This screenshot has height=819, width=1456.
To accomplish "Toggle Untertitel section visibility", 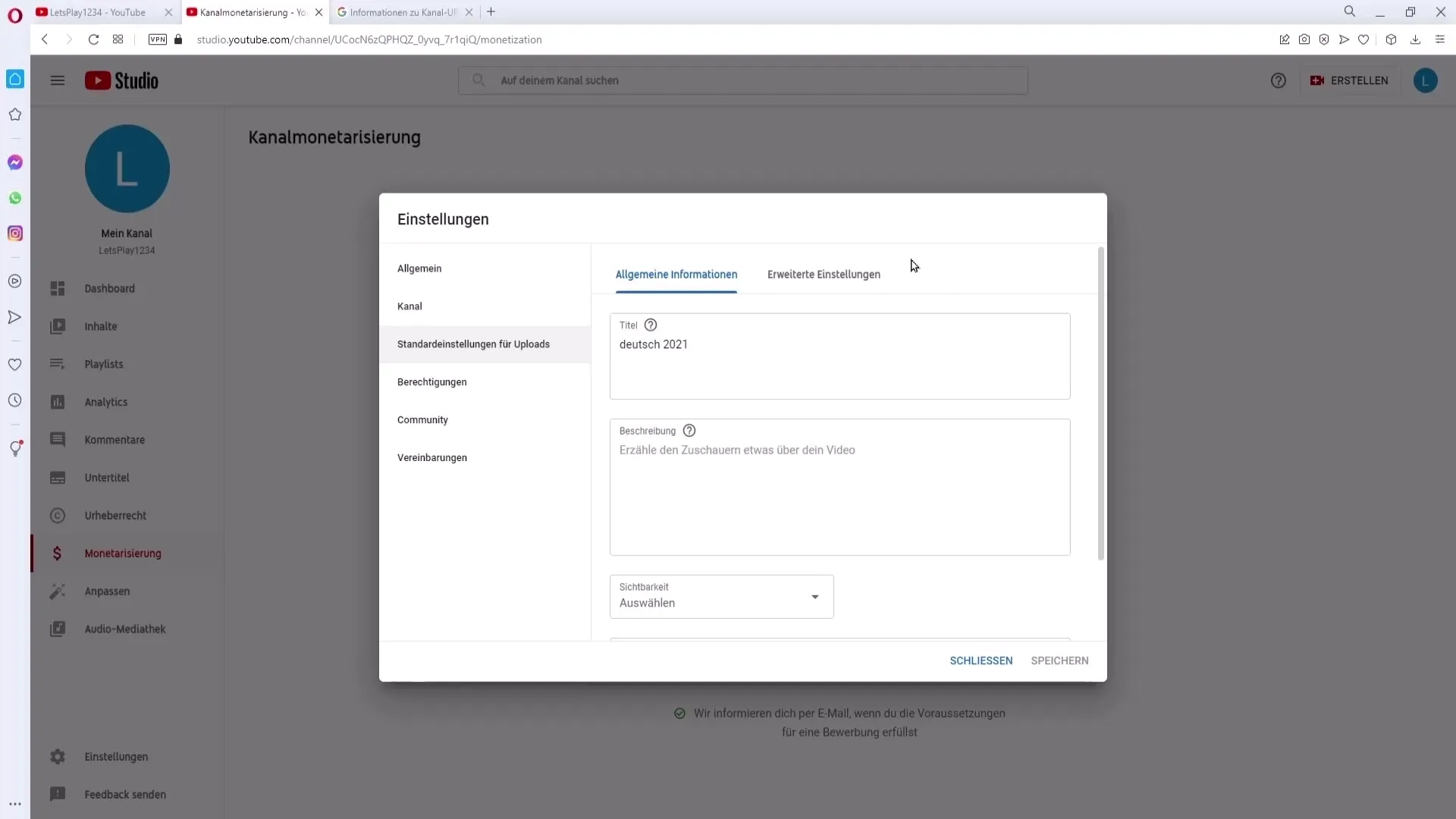I will [107, 477].
